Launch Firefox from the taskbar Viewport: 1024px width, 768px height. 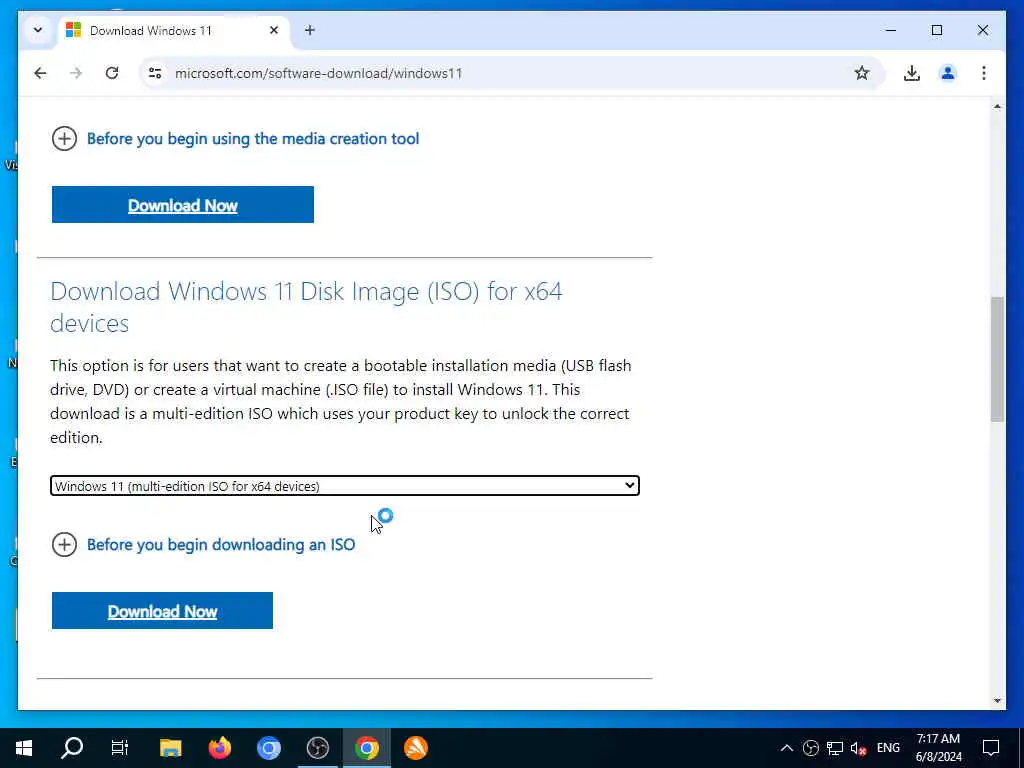click(219, 748)
